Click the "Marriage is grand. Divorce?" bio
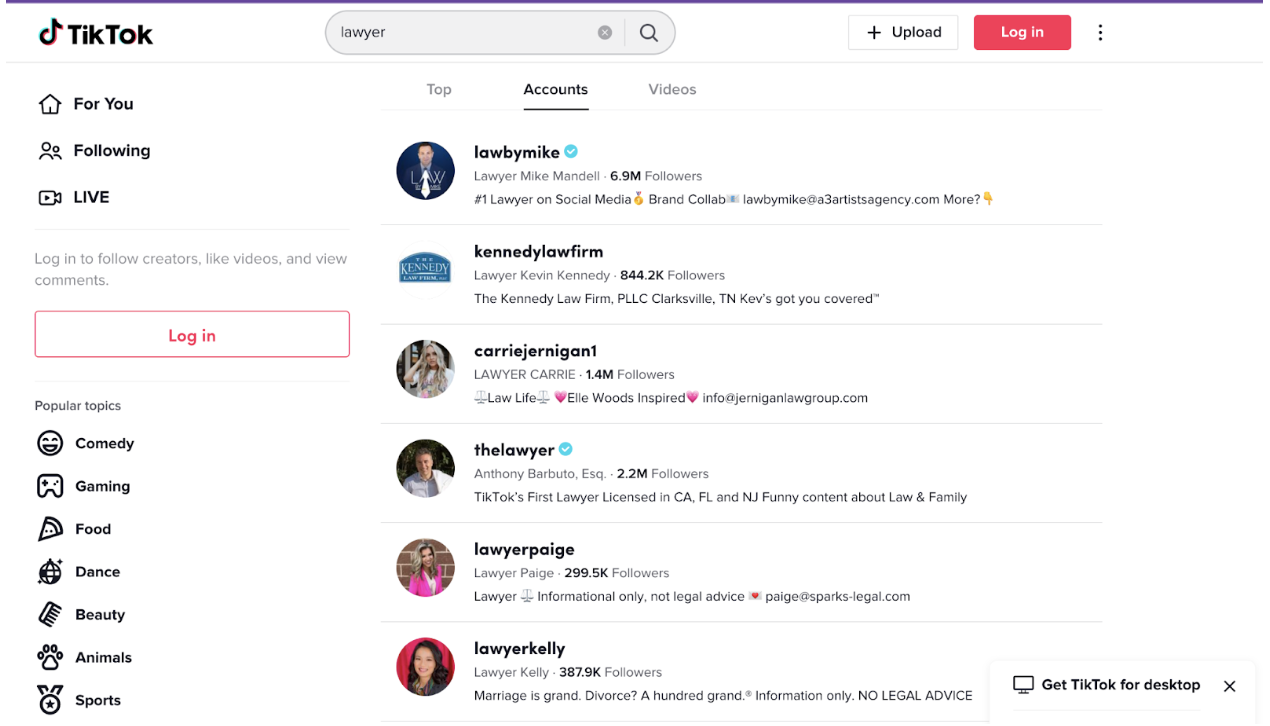The height and width of the screenshot is (726, 1270). click(x=723, y=695)
